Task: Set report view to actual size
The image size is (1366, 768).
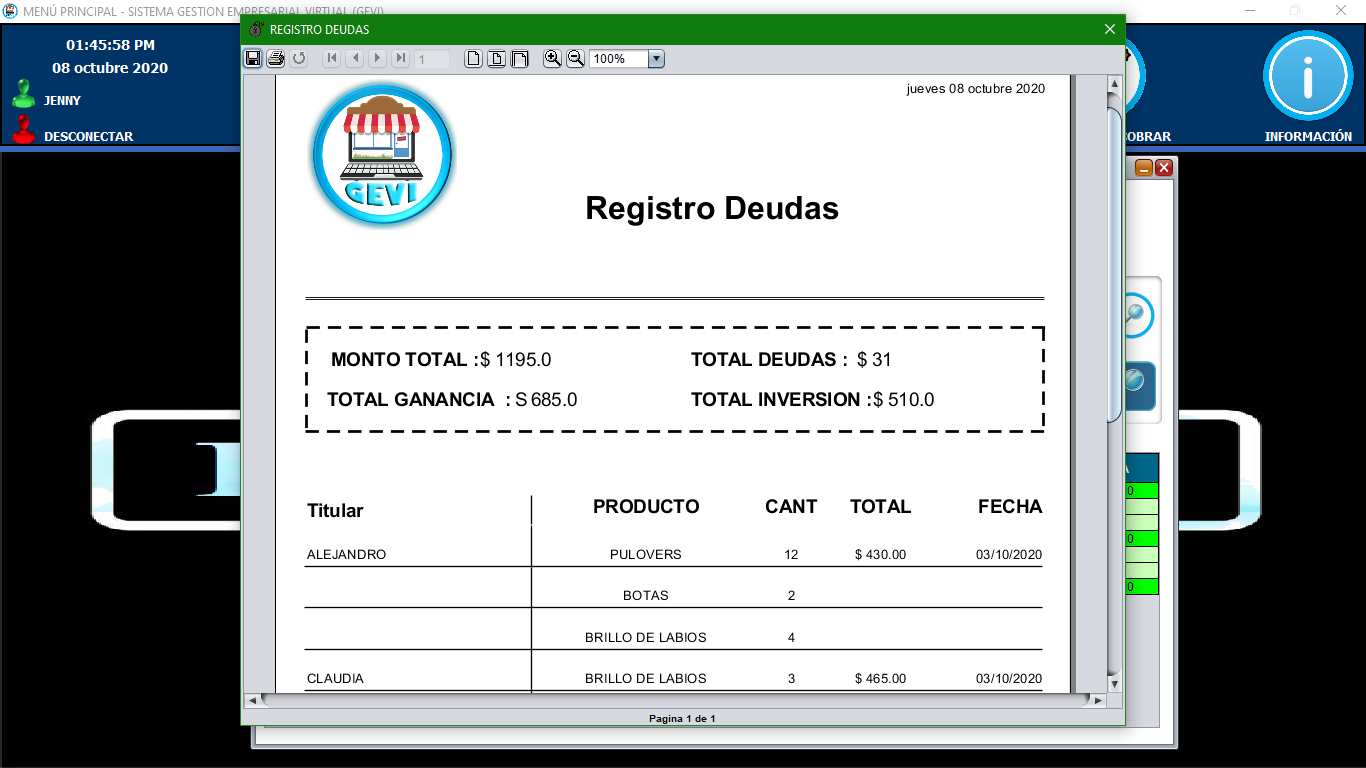Action: tap(474, 59)
